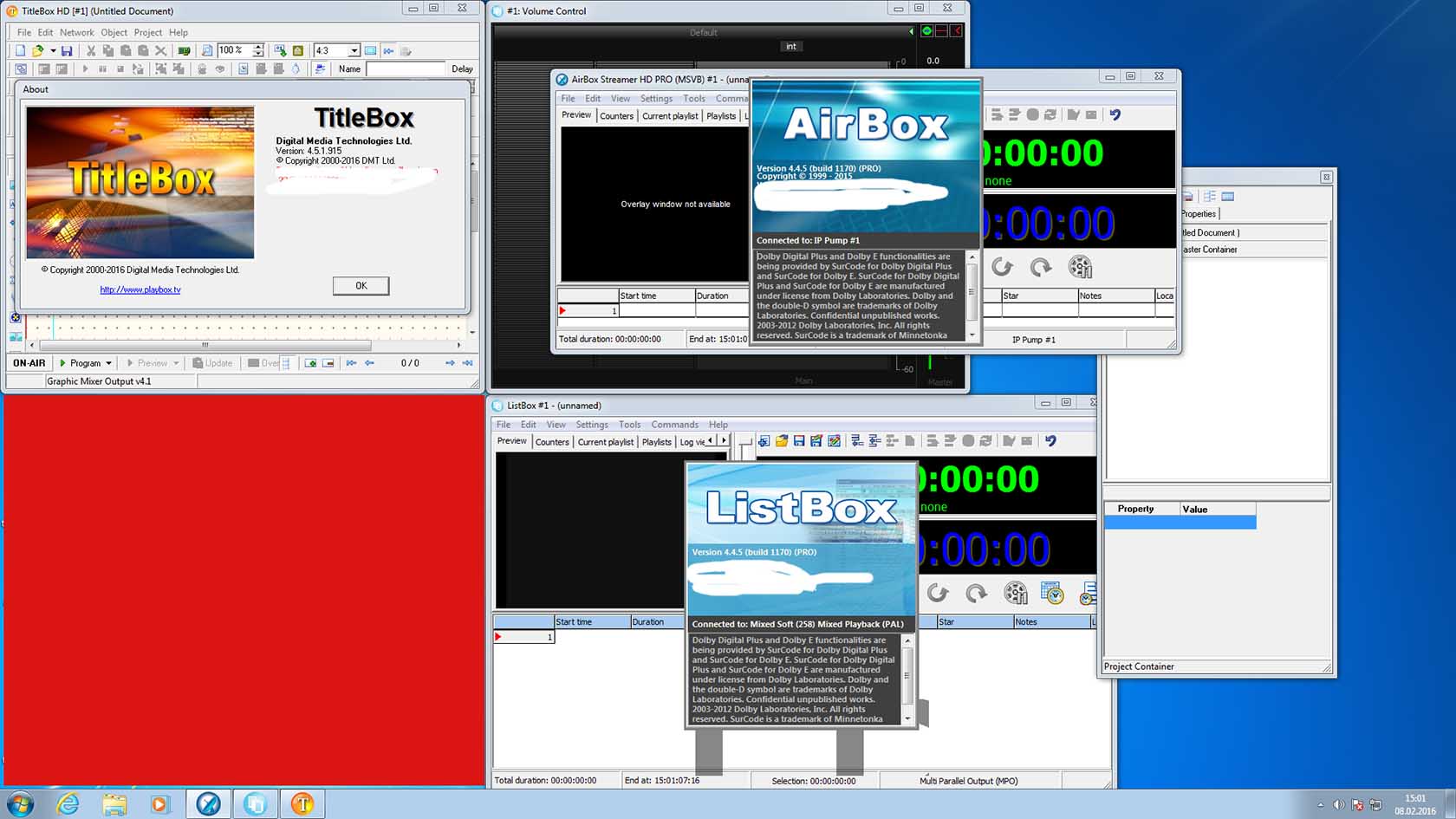Image resolution: width=1456 pixels, height=819 pixels.
Task: Open Internet Explorer from taskbar
Action: pos(67,804)
